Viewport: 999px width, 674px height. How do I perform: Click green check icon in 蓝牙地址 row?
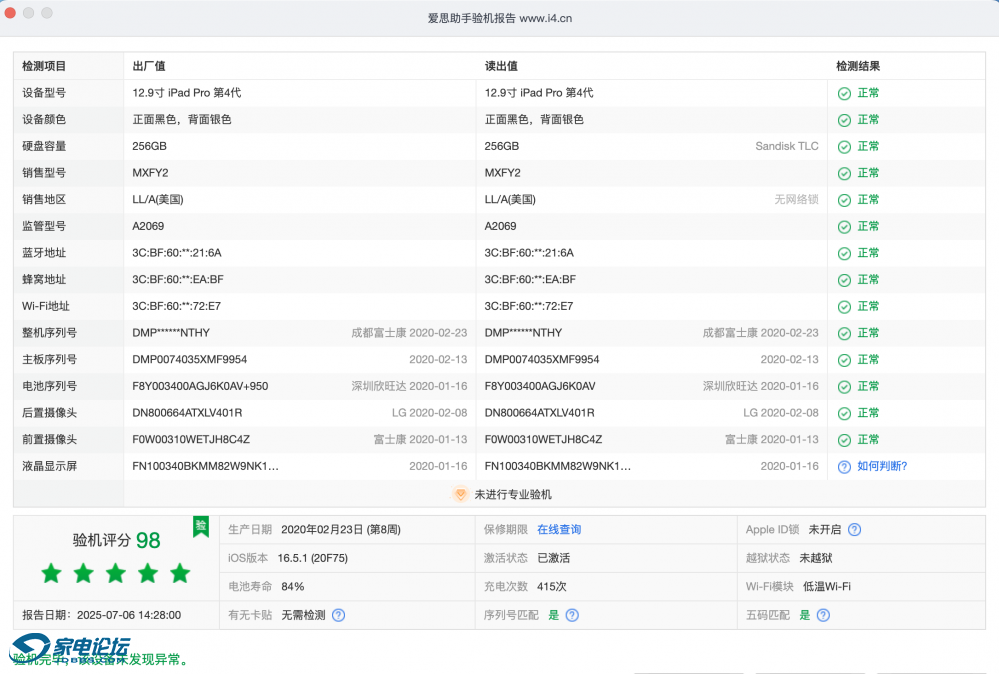pos(844,254)
